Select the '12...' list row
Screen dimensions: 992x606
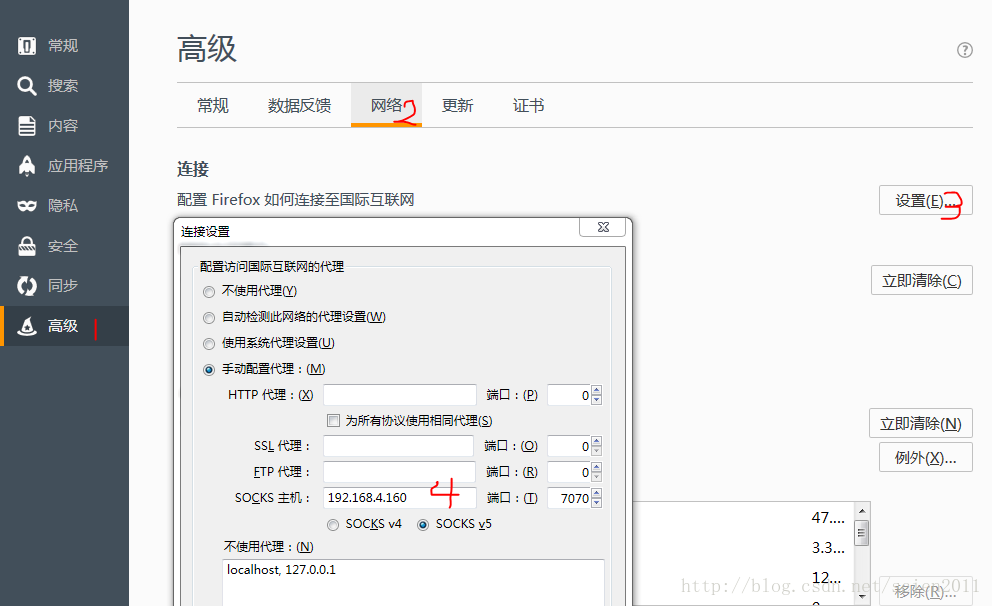[x=743, y=578]
